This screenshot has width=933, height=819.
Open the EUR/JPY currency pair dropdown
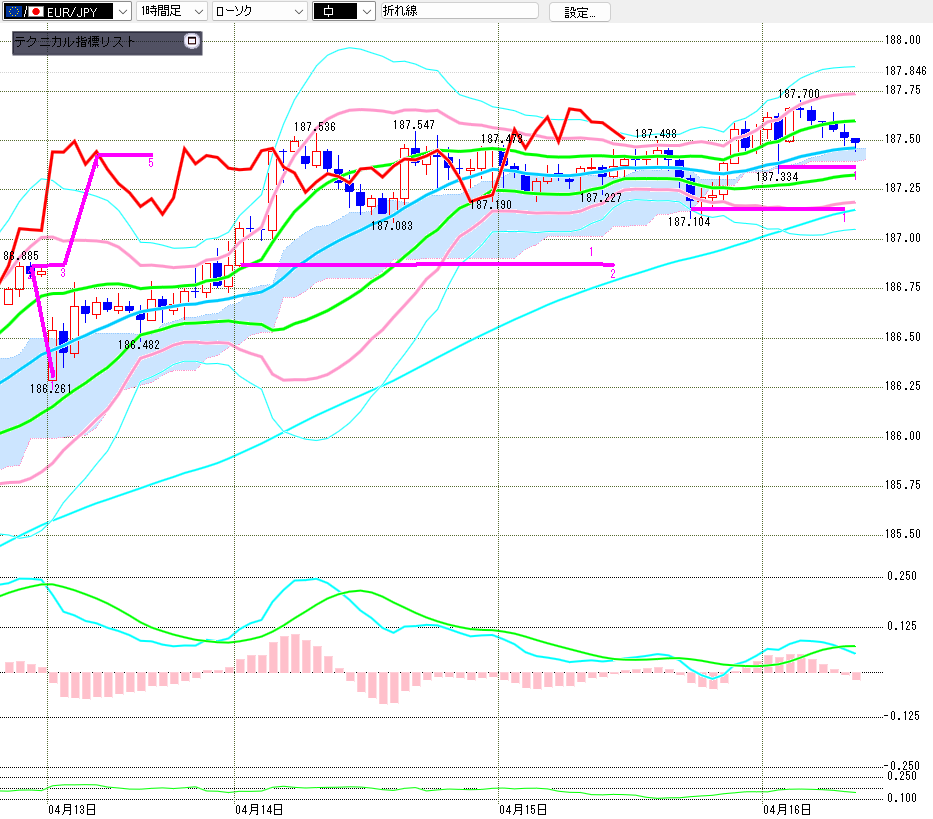pos(122,11)
